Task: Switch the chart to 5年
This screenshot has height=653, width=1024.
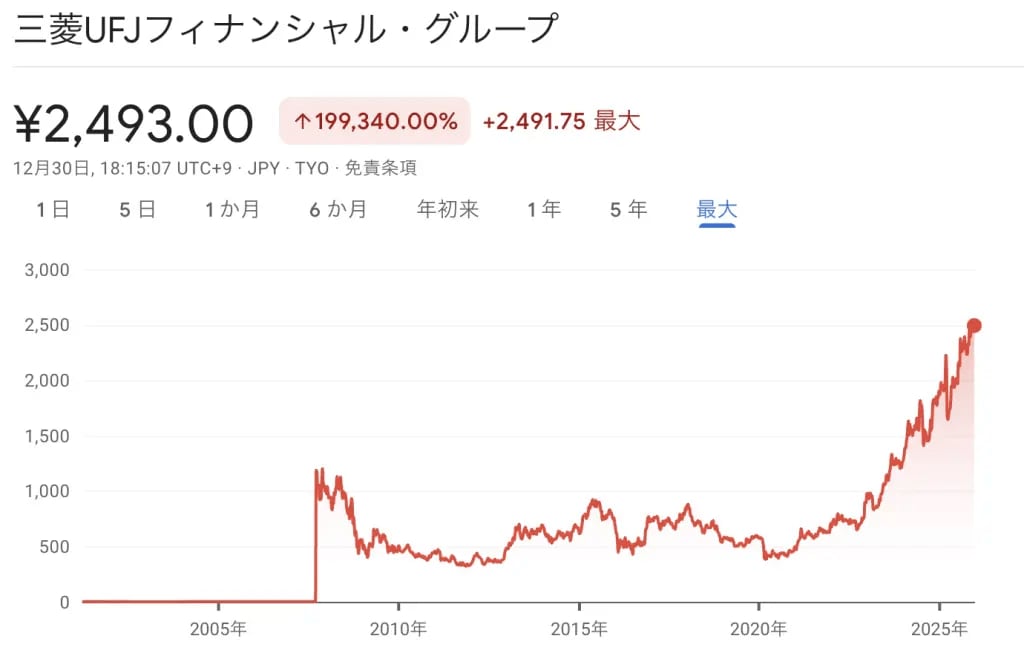Action: (628, 209)
